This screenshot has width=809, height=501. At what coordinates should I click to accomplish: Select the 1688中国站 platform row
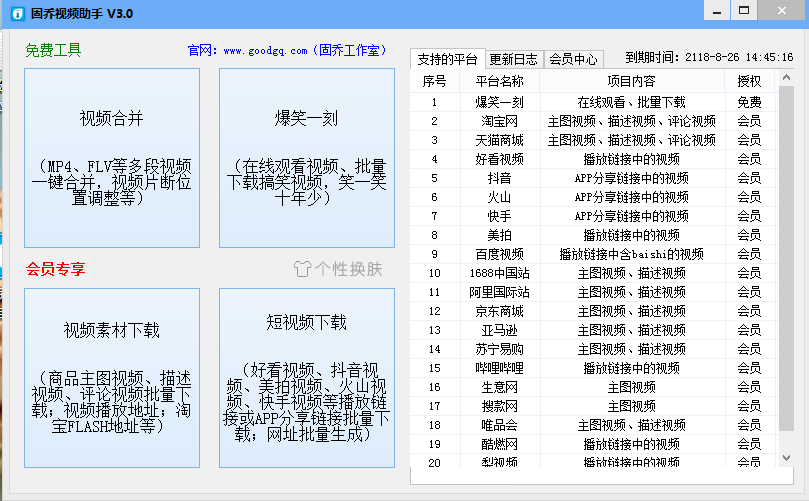point(593,273)
